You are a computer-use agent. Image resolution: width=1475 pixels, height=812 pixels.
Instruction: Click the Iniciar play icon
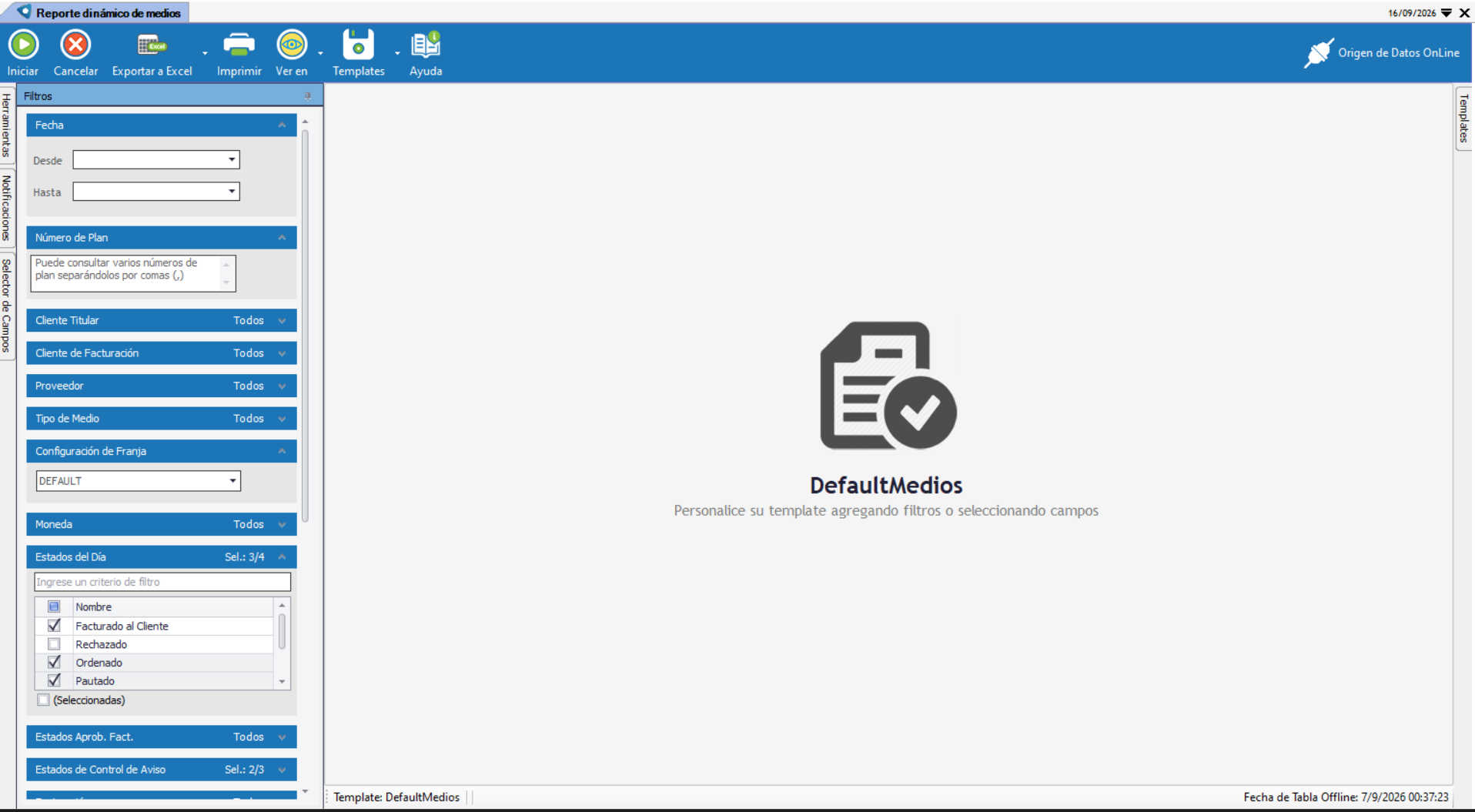click(x=24, y=45)
